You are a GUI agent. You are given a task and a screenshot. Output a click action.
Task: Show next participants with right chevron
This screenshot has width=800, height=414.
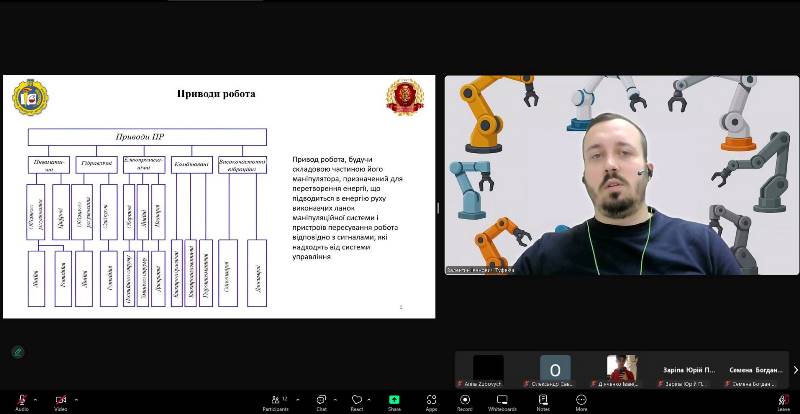(795, 370)
